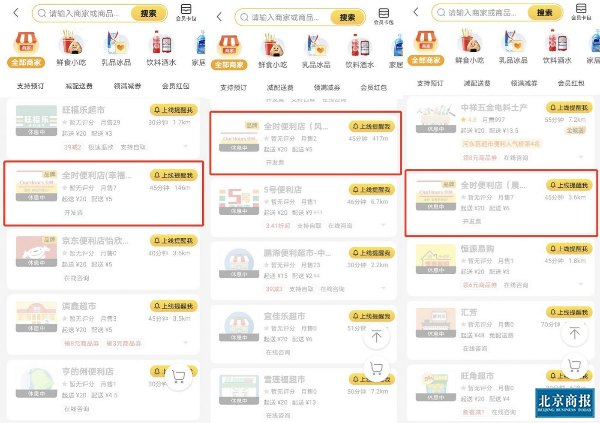
Task: Expand promotions chevron for 中祥五金电料土产
Action: pyautogui.click(x=581, y=157)
